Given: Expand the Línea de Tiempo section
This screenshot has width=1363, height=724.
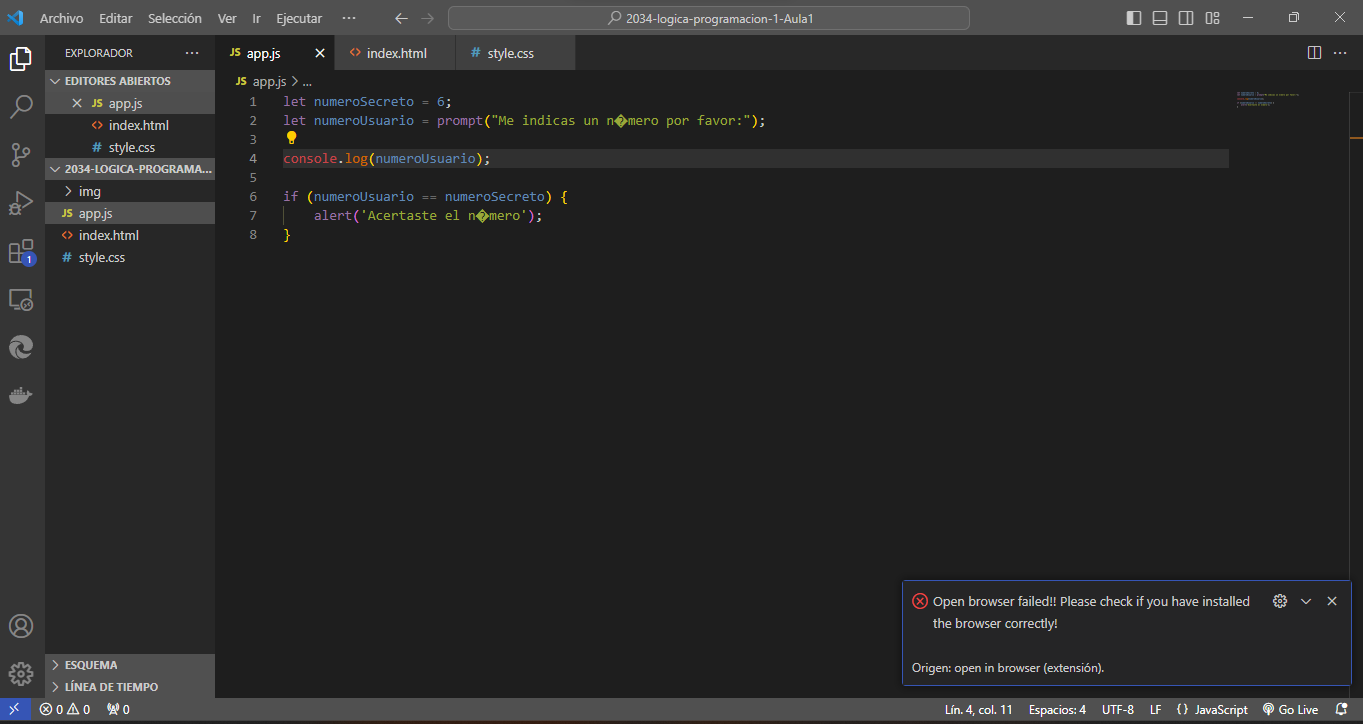Looking at the screenshot, I should coord(131,687).
